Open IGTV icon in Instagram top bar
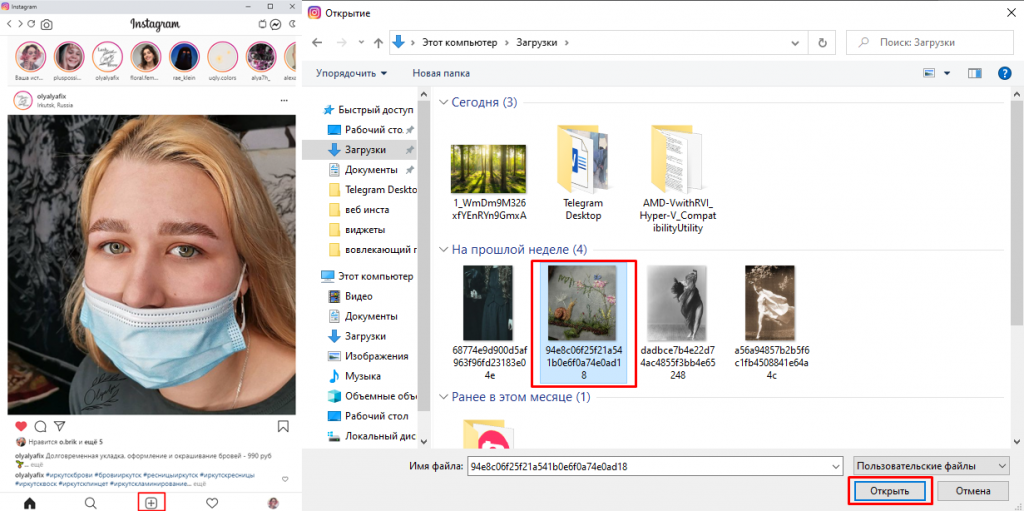Viewport: 1024px width, 511px height. click(263, 24)
